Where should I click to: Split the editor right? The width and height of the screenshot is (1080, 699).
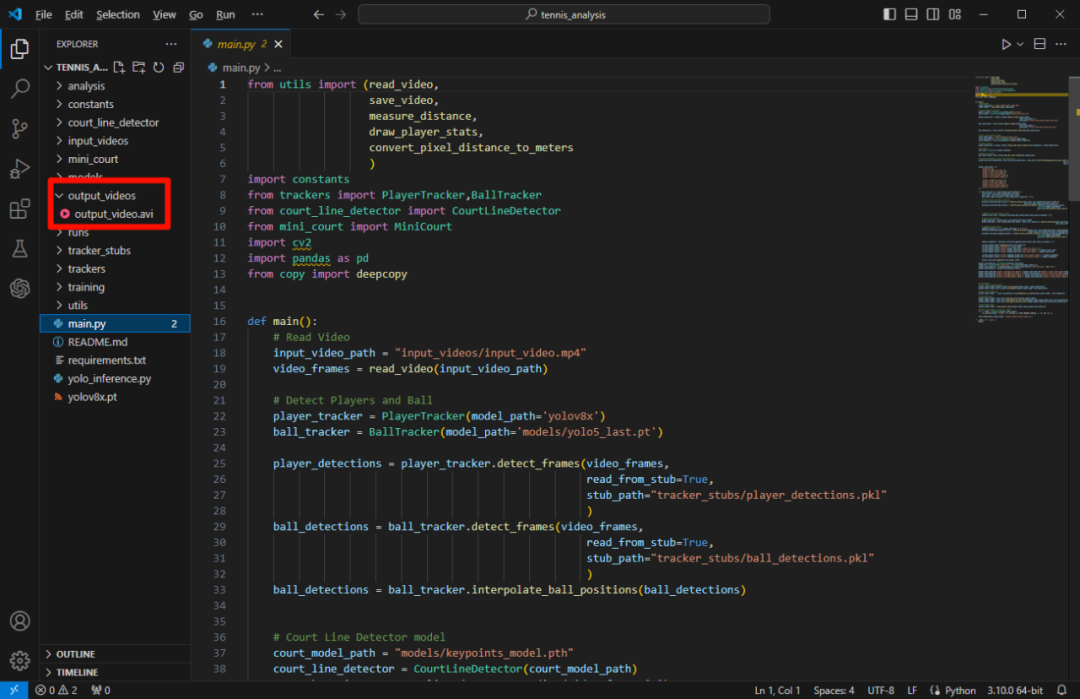coord(1039,44)
